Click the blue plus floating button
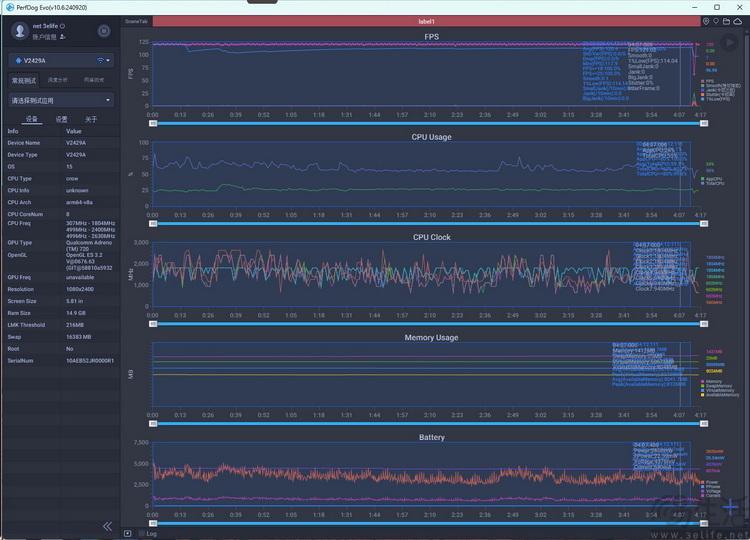This screenshot has height=540, width=750. 730,507
